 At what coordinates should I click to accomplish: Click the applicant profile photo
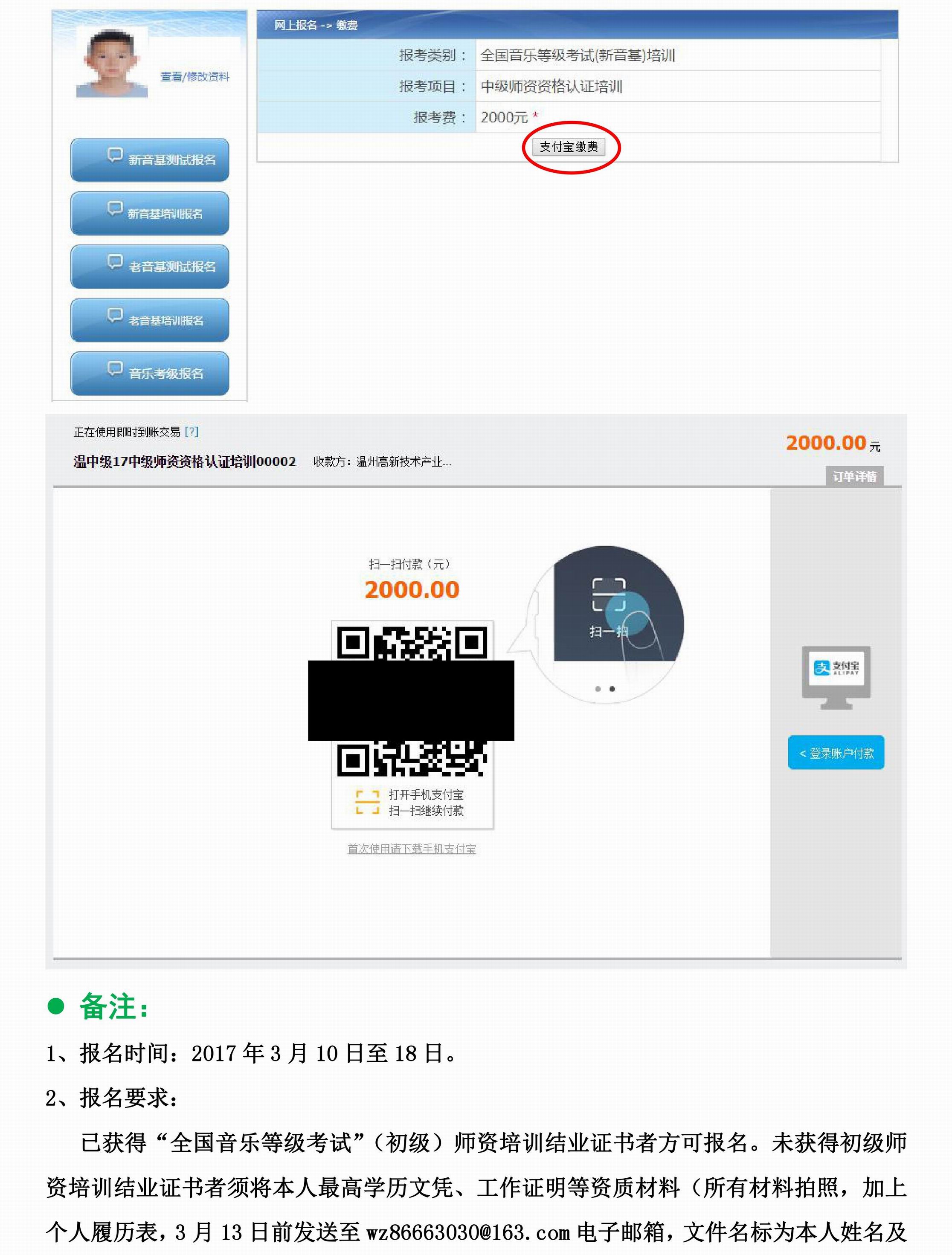pyautogui.click(x=112, y=62)
